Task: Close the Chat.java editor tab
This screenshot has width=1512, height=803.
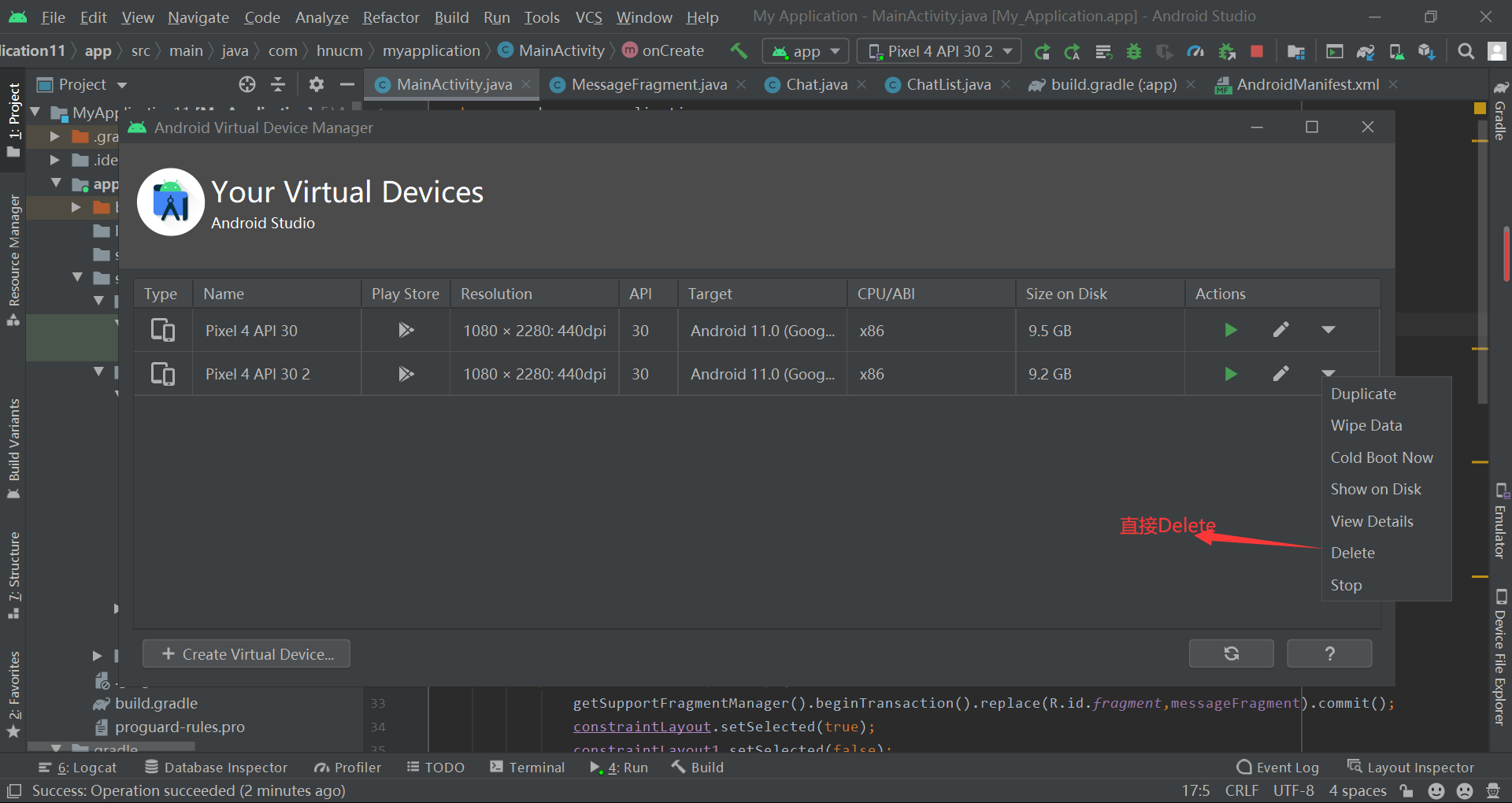Action: point(862,84)
